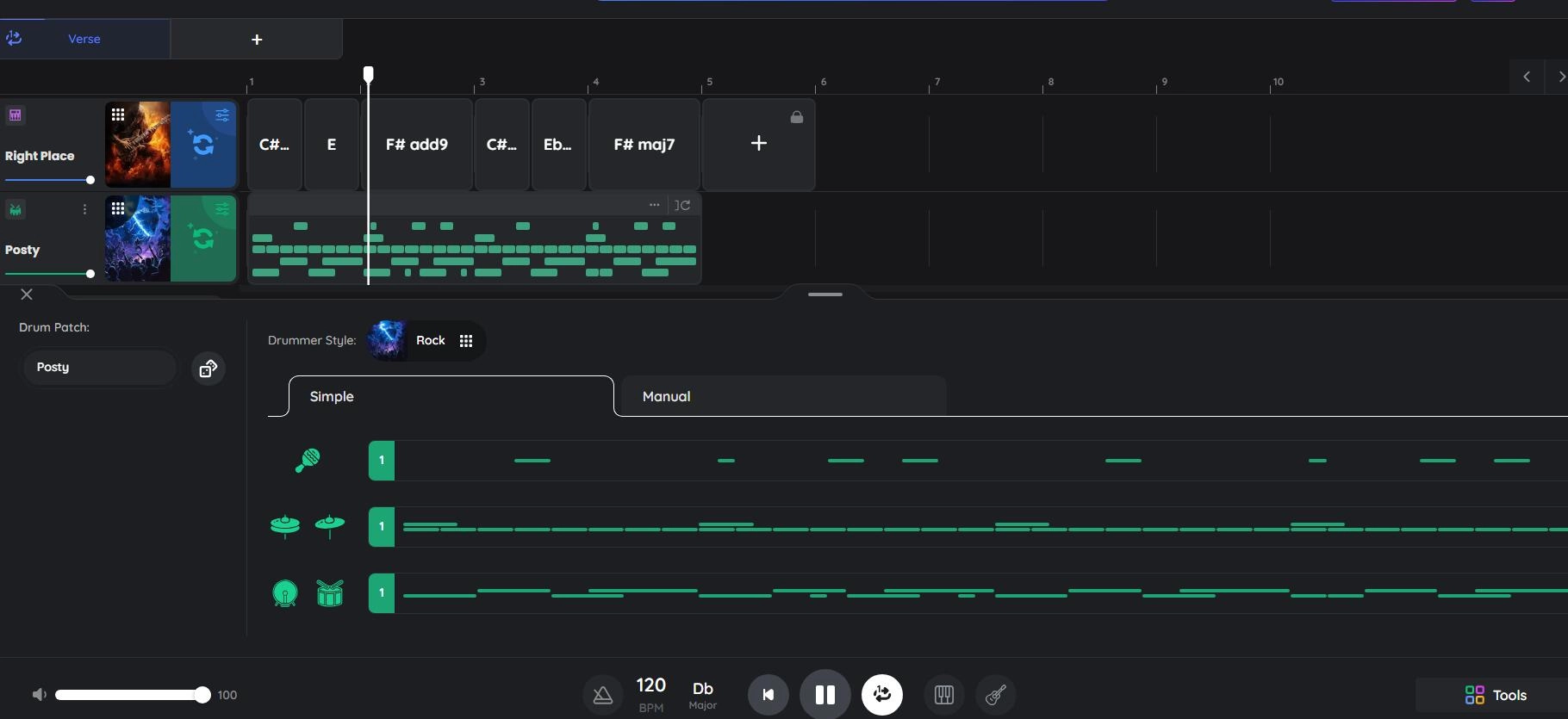Click the drum clip loop icon
This screenshot has height=719, width=1568.
pos(682,205)
